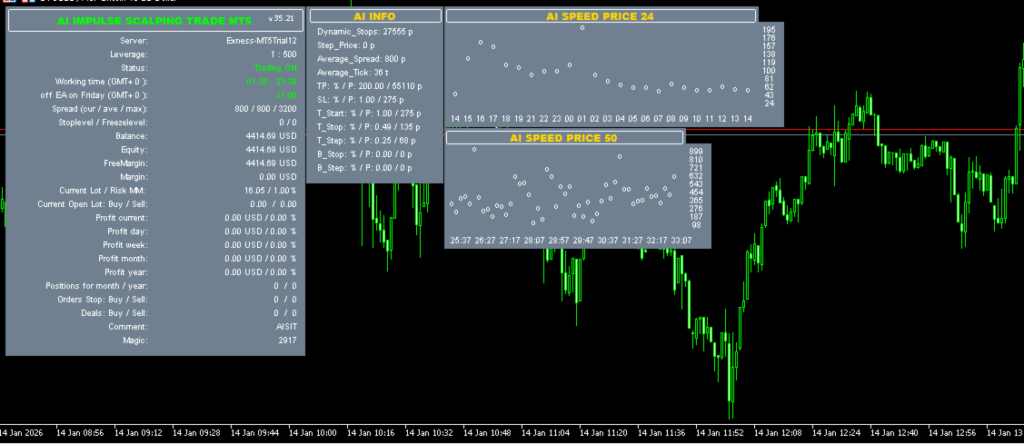Click the Average_Tick: 36 t line
The width and height of the screenshot is (1024, 444).
click(352, 72)
